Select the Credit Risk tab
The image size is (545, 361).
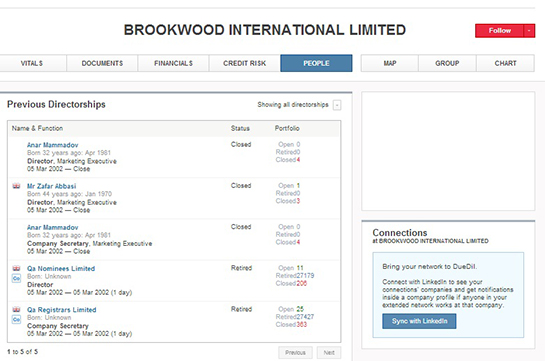coord(244,63)
